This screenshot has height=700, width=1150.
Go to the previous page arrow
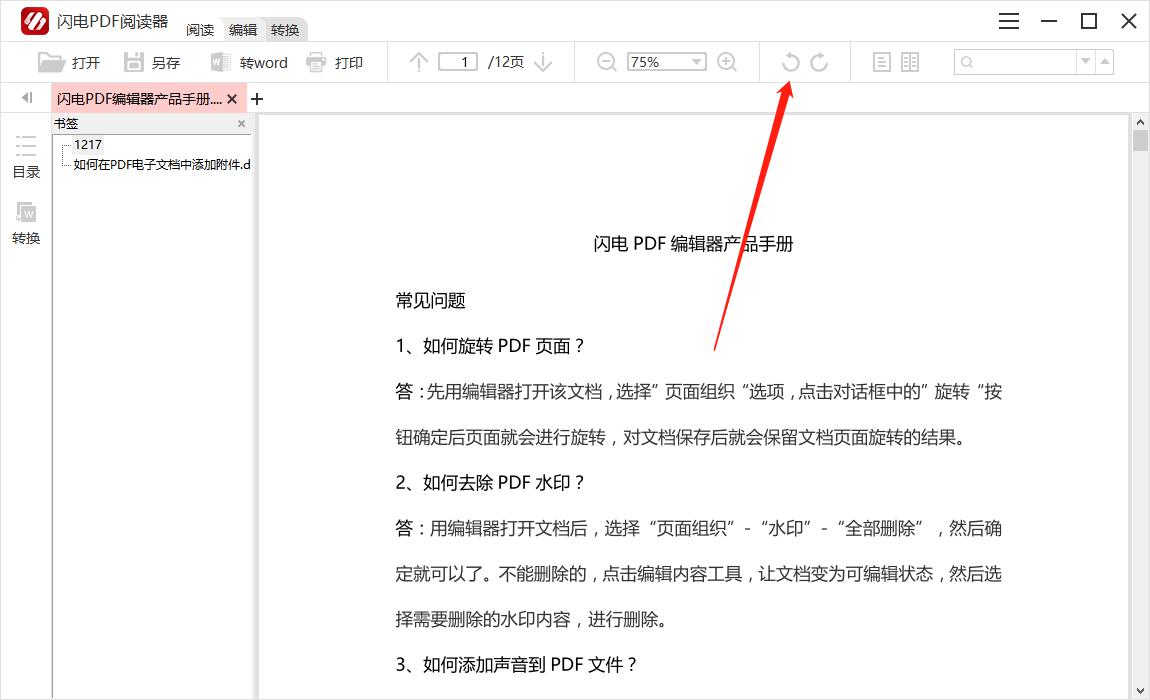(419, 62)
